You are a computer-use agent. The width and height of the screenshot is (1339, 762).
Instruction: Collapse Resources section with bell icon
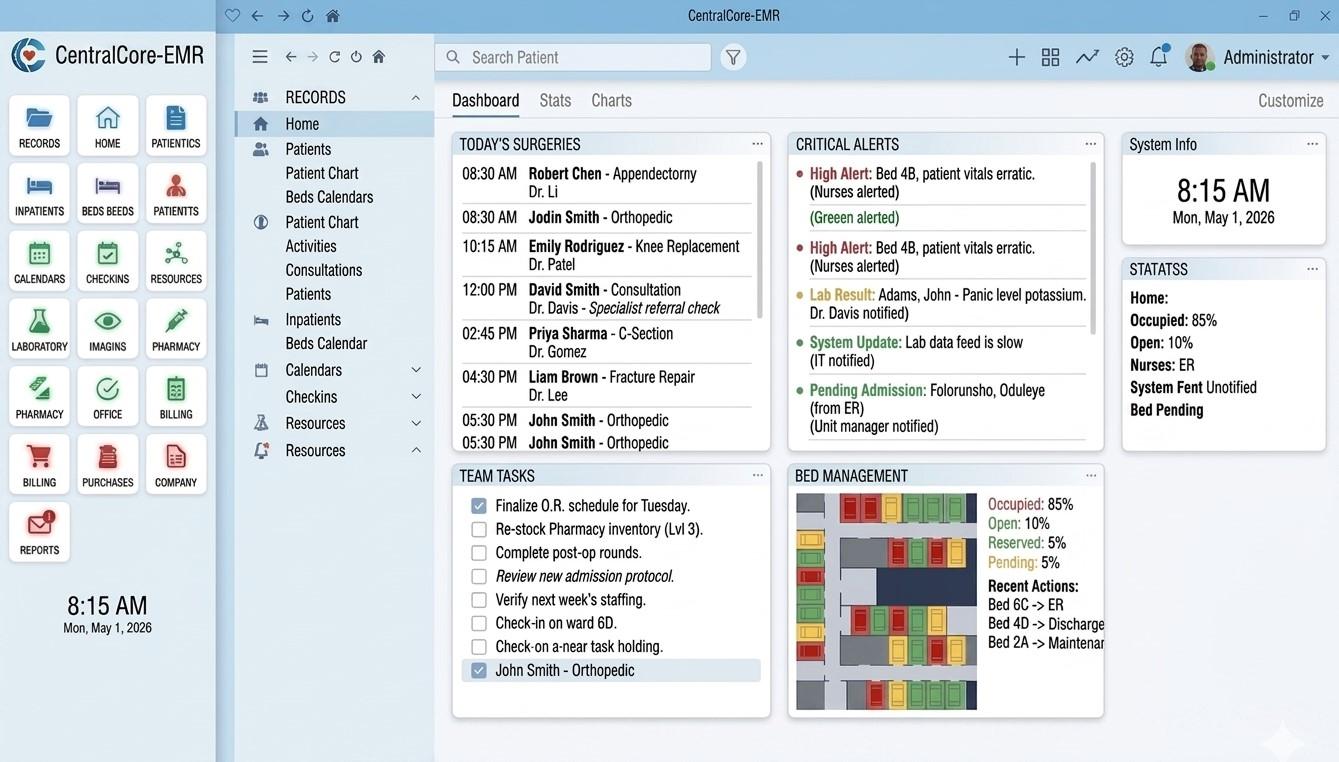[x=416, y=450]
